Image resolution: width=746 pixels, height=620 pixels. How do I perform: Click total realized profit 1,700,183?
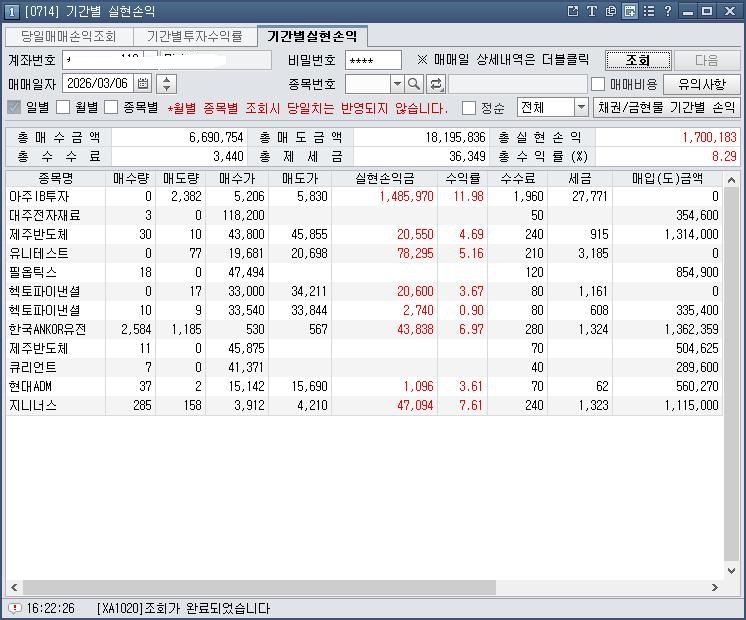pyautogui.click(x=709, y=138)
